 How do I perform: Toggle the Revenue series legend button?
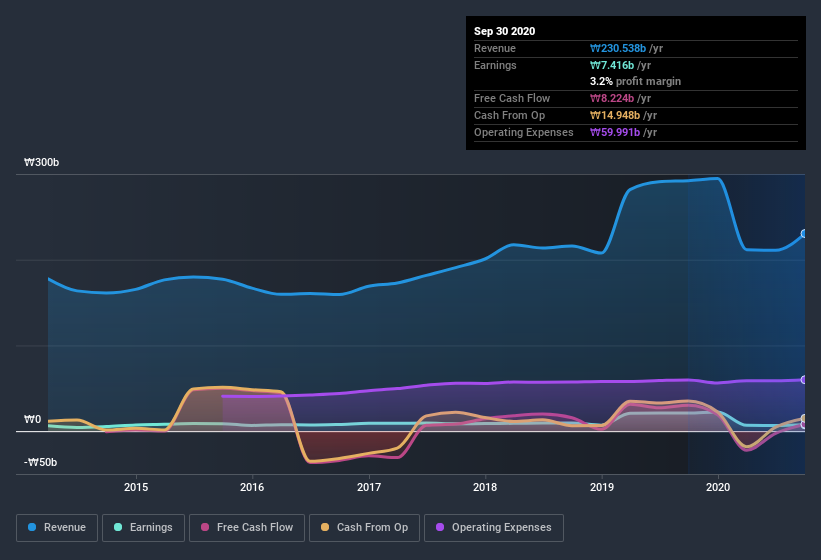point(57,528)
